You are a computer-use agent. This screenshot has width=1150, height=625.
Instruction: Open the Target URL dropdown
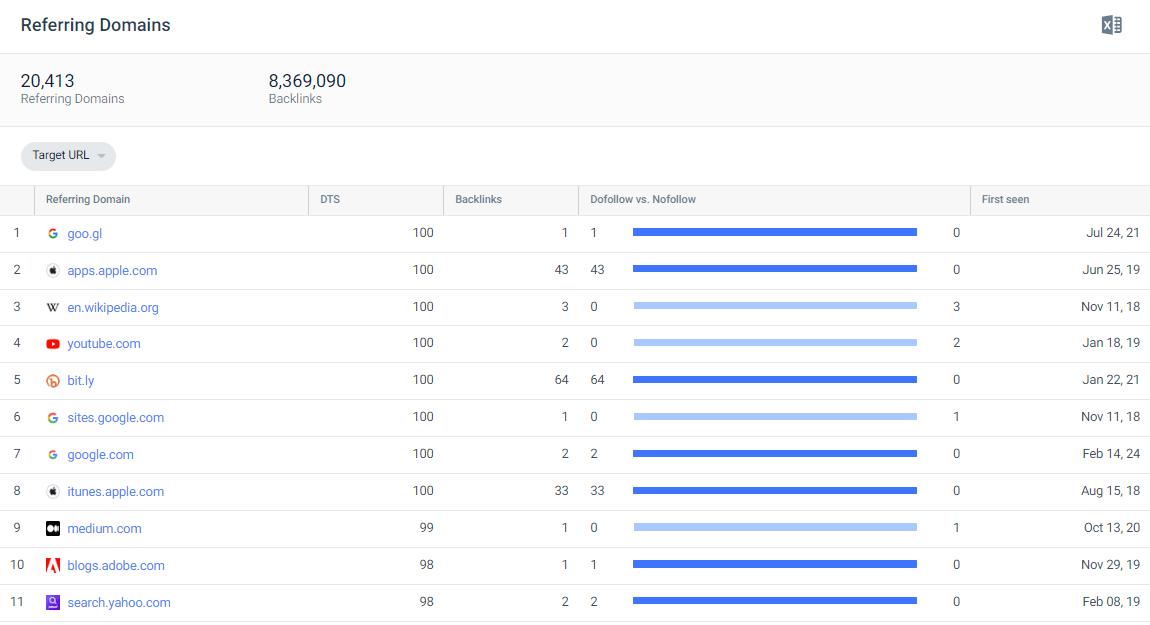67,156
